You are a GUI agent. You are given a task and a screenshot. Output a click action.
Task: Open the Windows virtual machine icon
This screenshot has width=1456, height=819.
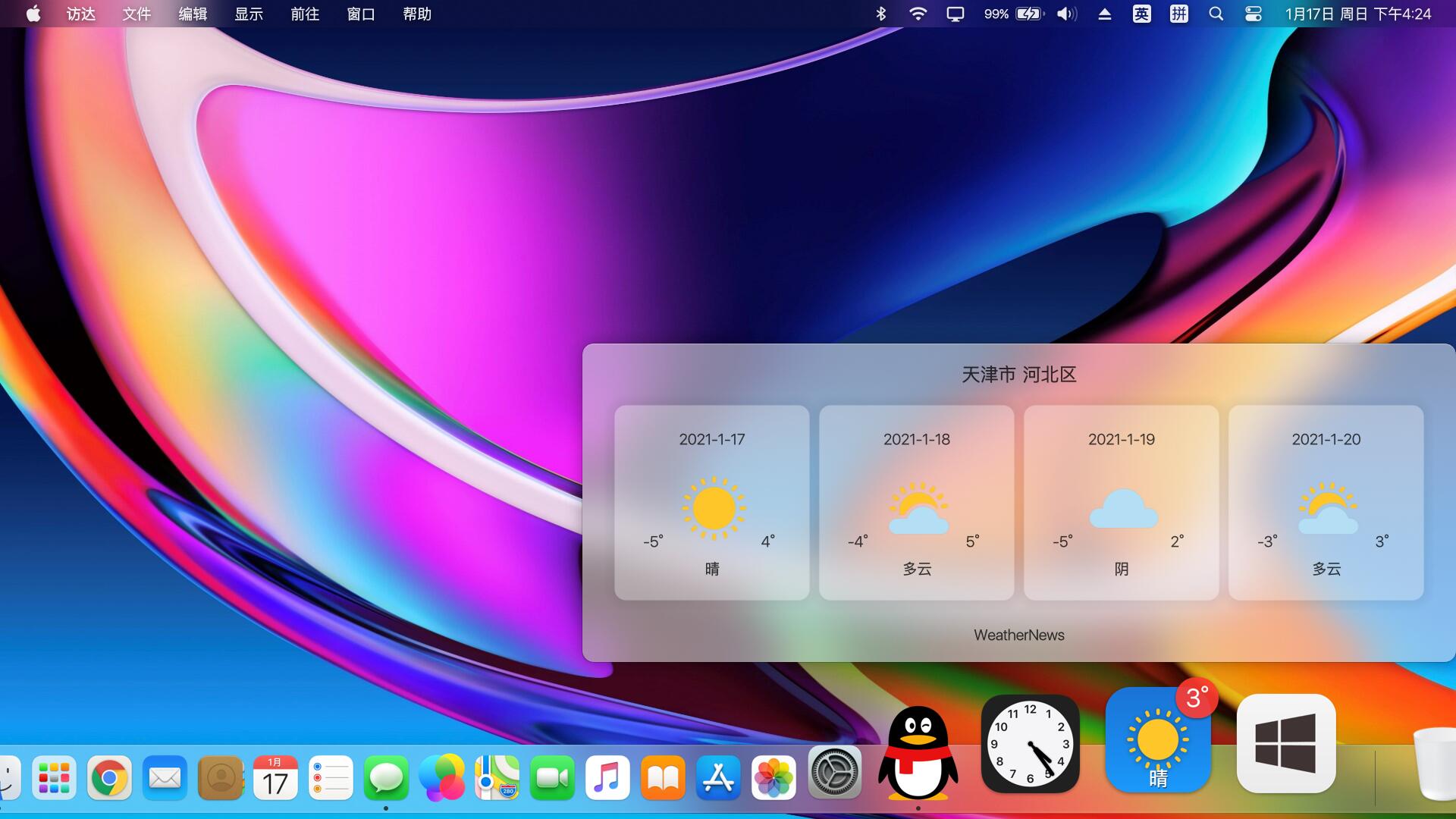[1287, 743]
